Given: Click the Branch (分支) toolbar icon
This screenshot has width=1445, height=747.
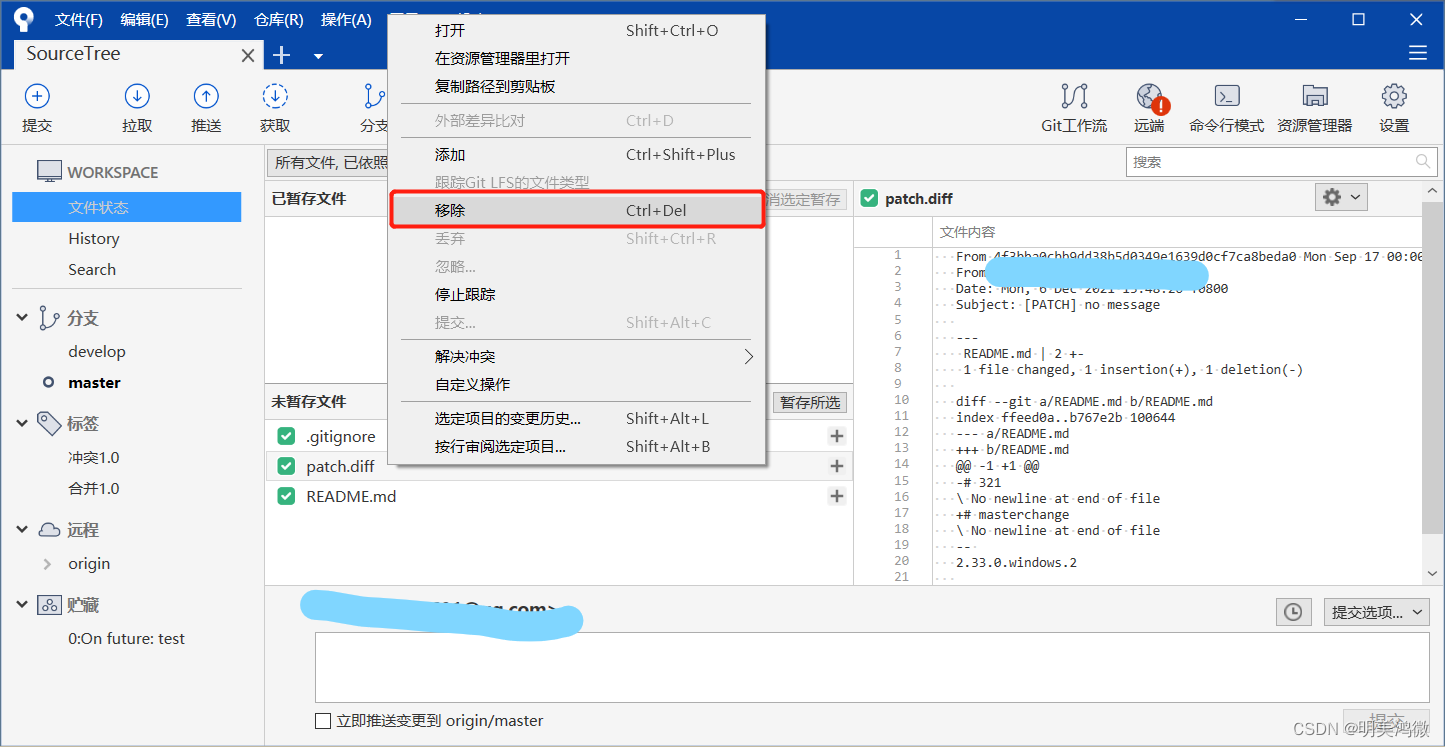Looking at the screenshot, I should 374,97.
